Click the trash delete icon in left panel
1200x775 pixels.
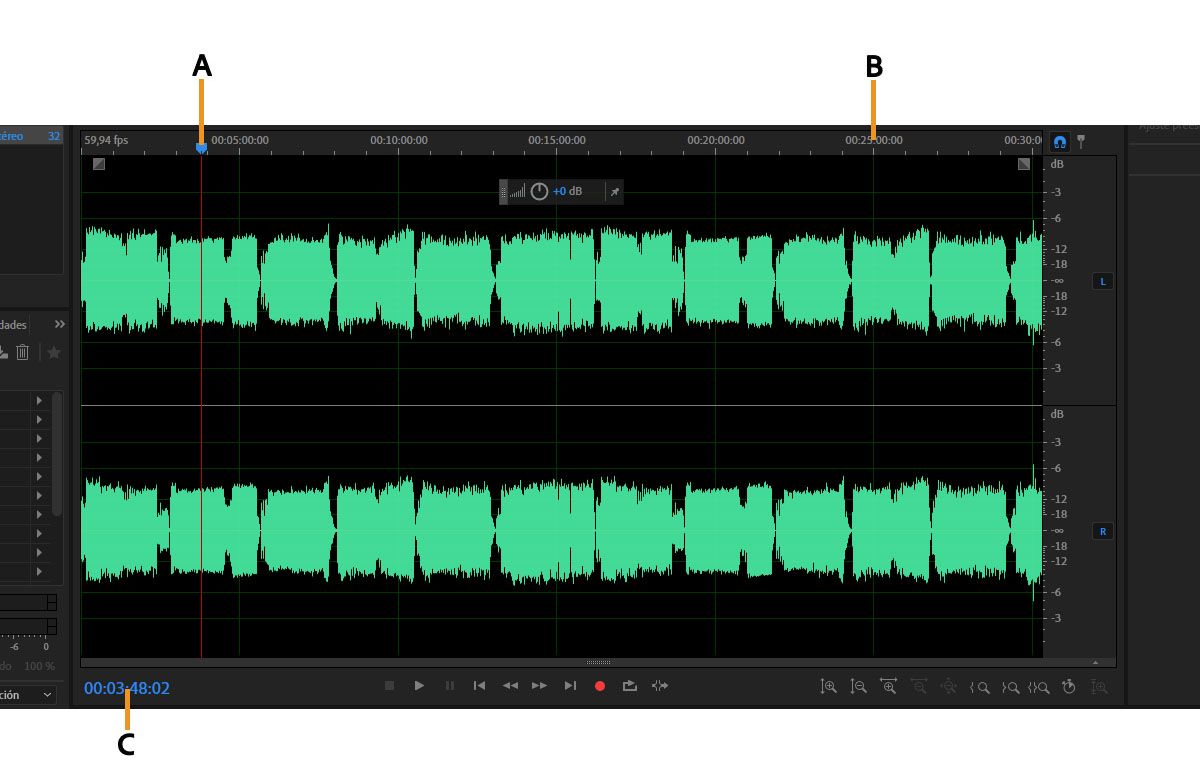pos(22,352)
